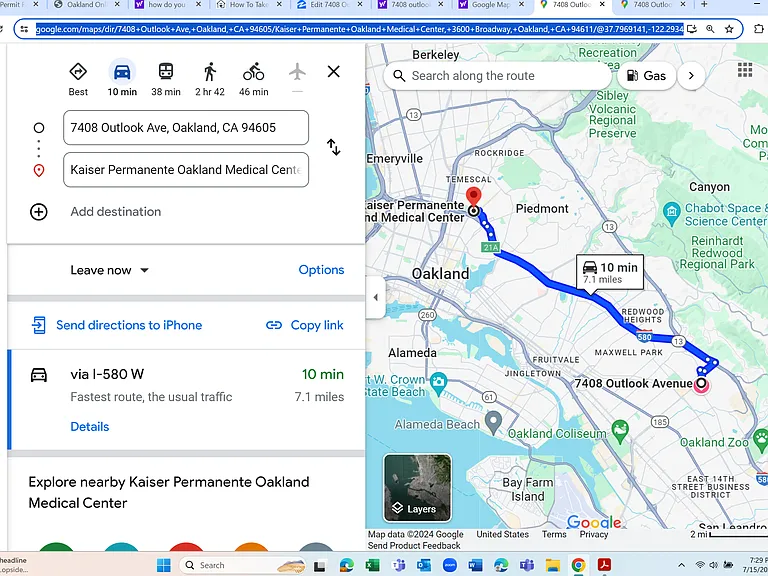Click Copy link
The height and width of the screenshot is (576, 768).
coord(304,325)
